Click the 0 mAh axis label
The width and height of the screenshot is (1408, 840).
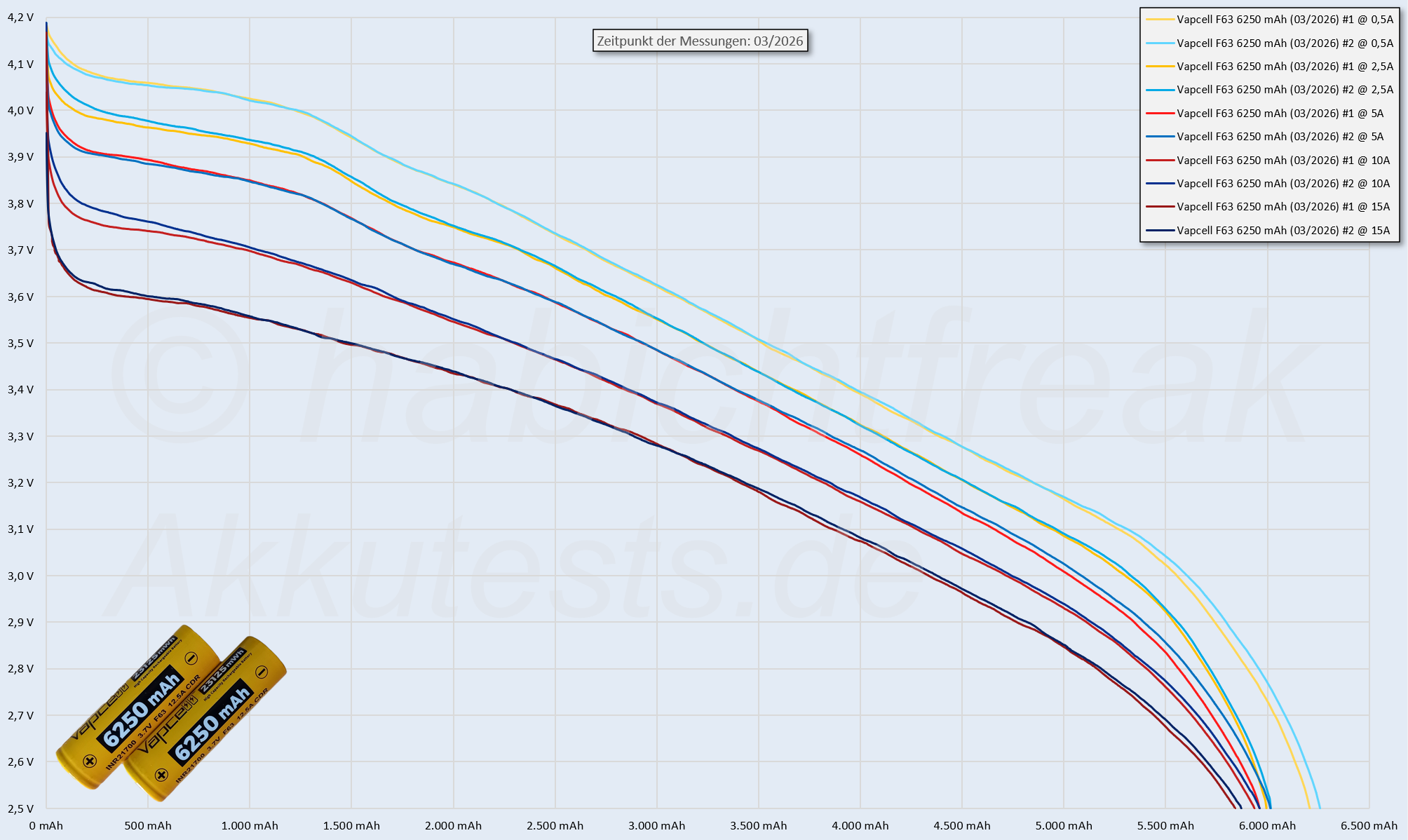[46, 826]
